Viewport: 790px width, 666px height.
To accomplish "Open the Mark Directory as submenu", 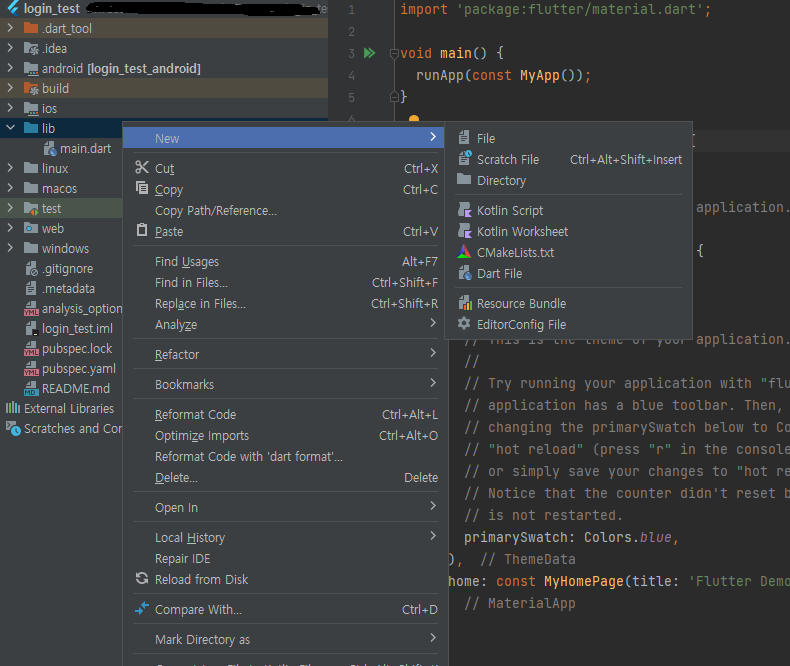I will pyautogui.click(x=285, y=639).
